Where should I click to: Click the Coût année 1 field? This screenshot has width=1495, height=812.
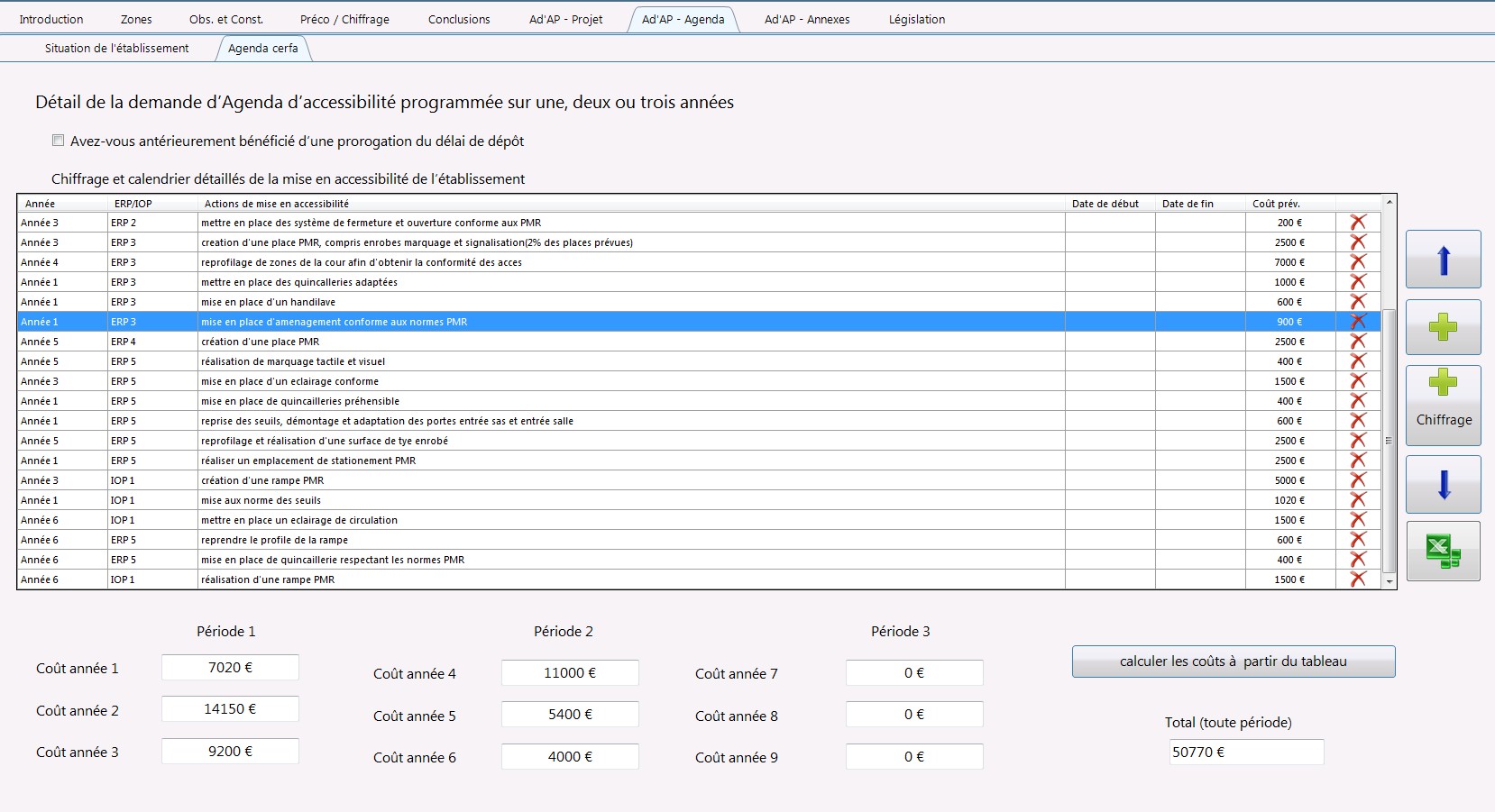pos(230,668)
